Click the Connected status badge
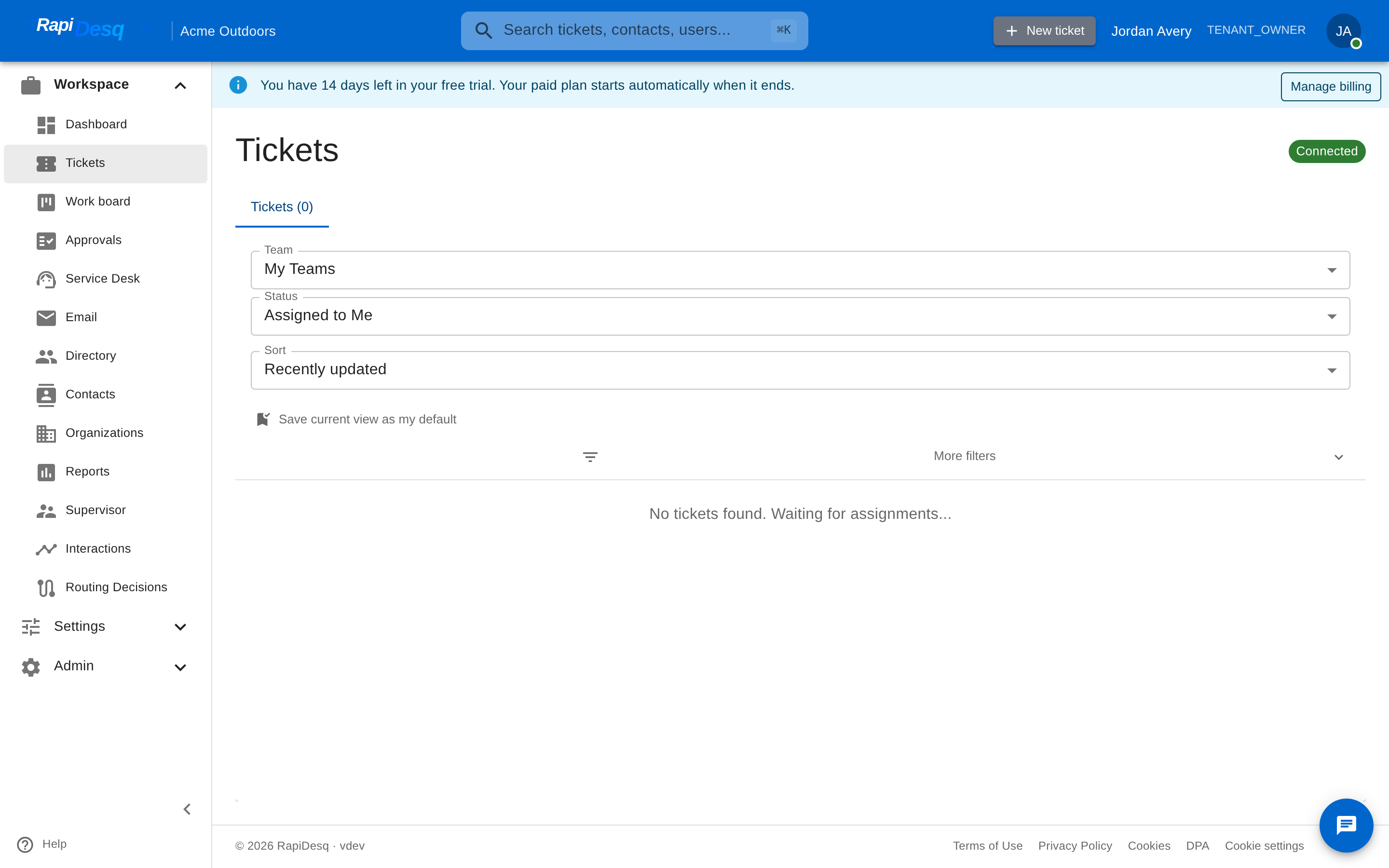 [x=1327, y=151]
